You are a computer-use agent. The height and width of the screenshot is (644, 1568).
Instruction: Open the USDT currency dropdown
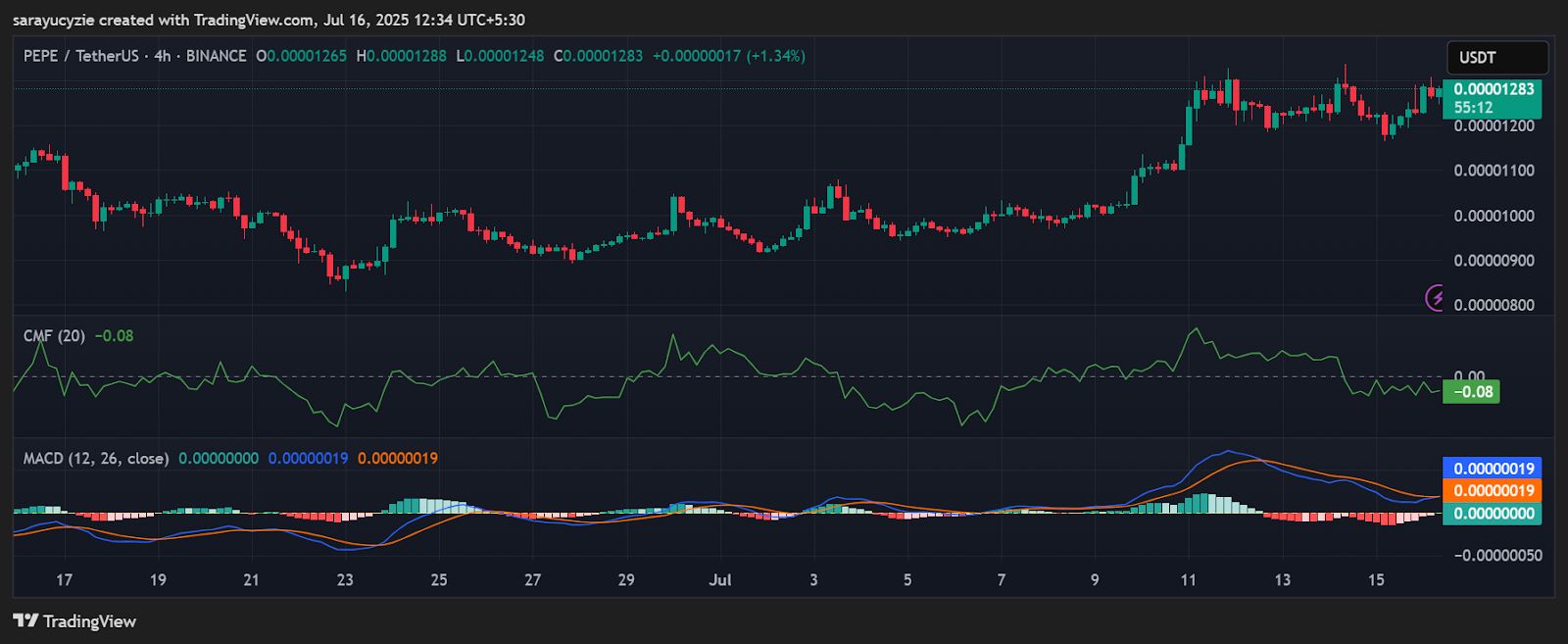click(1497, 58)
